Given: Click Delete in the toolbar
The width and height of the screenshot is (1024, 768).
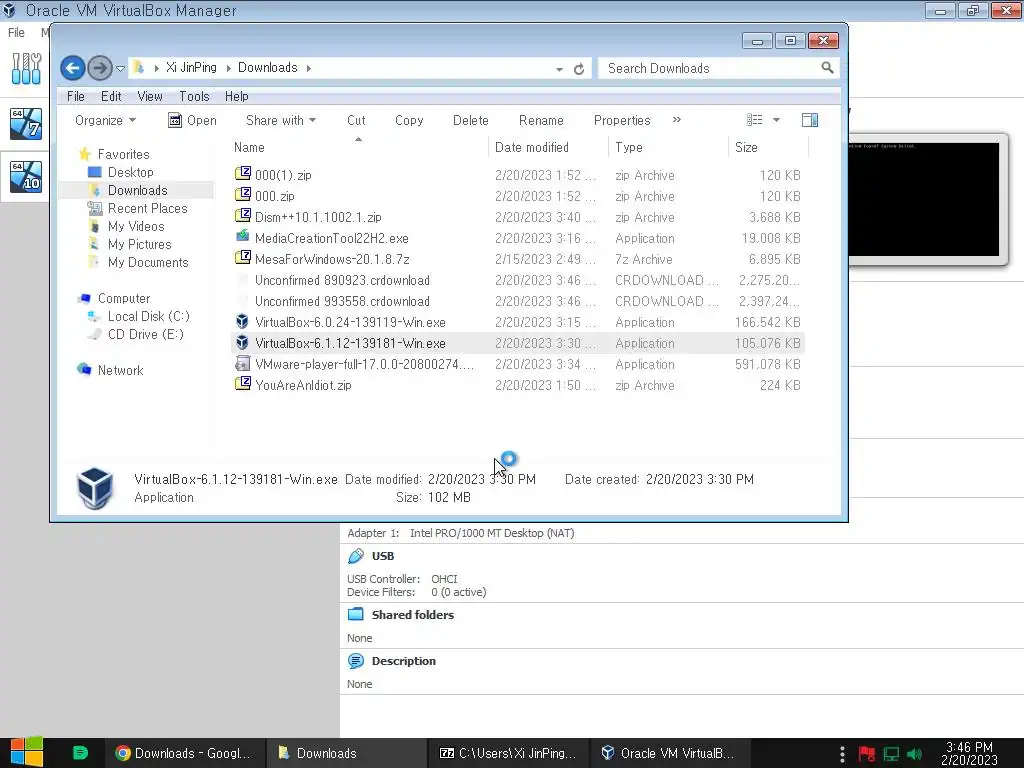Looking at the screenshot, I should click(470, 120).
